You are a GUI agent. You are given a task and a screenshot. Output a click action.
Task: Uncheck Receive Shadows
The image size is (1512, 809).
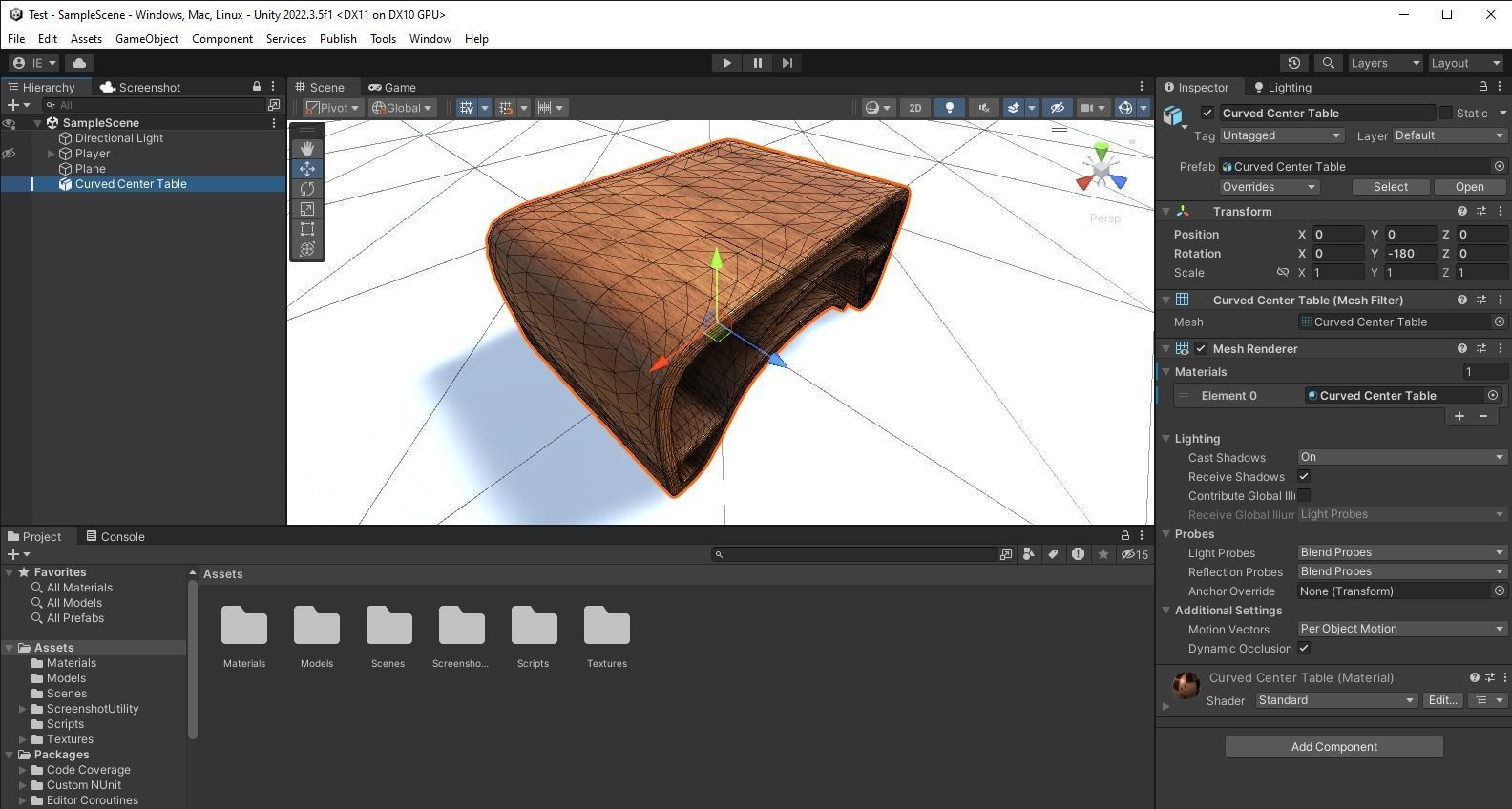(1304, 477)
